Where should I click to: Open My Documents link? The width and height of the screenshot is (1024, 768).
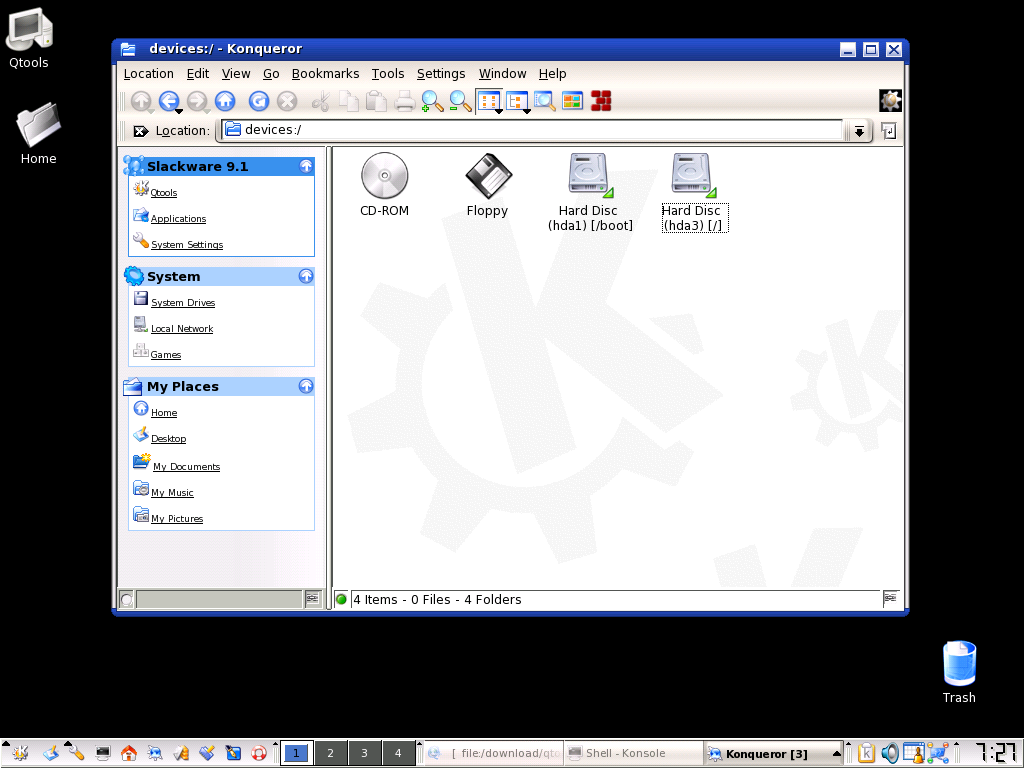point(186,467)
